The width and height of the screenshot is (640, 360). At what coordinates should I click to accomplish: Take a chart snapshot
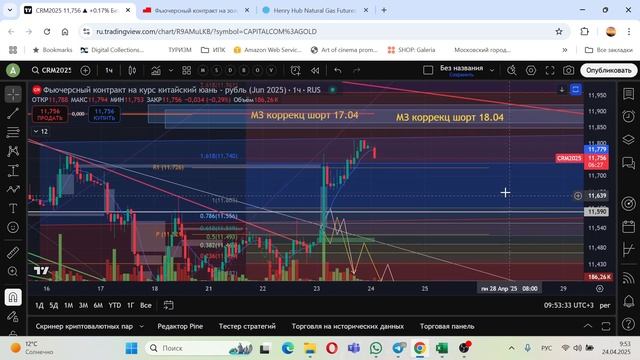pyautogui.click(x=569, y=70)
